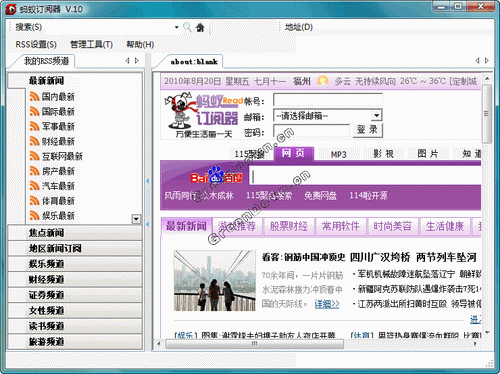Select 互联网最新 feed in the list
Viewport: 500px width, 374px height.
(62, 156)
